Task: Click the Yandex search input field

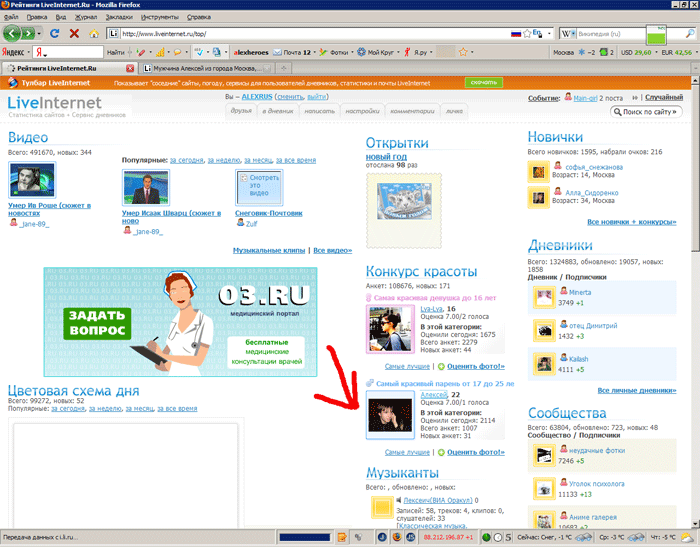Action: [x=68, y=52]
